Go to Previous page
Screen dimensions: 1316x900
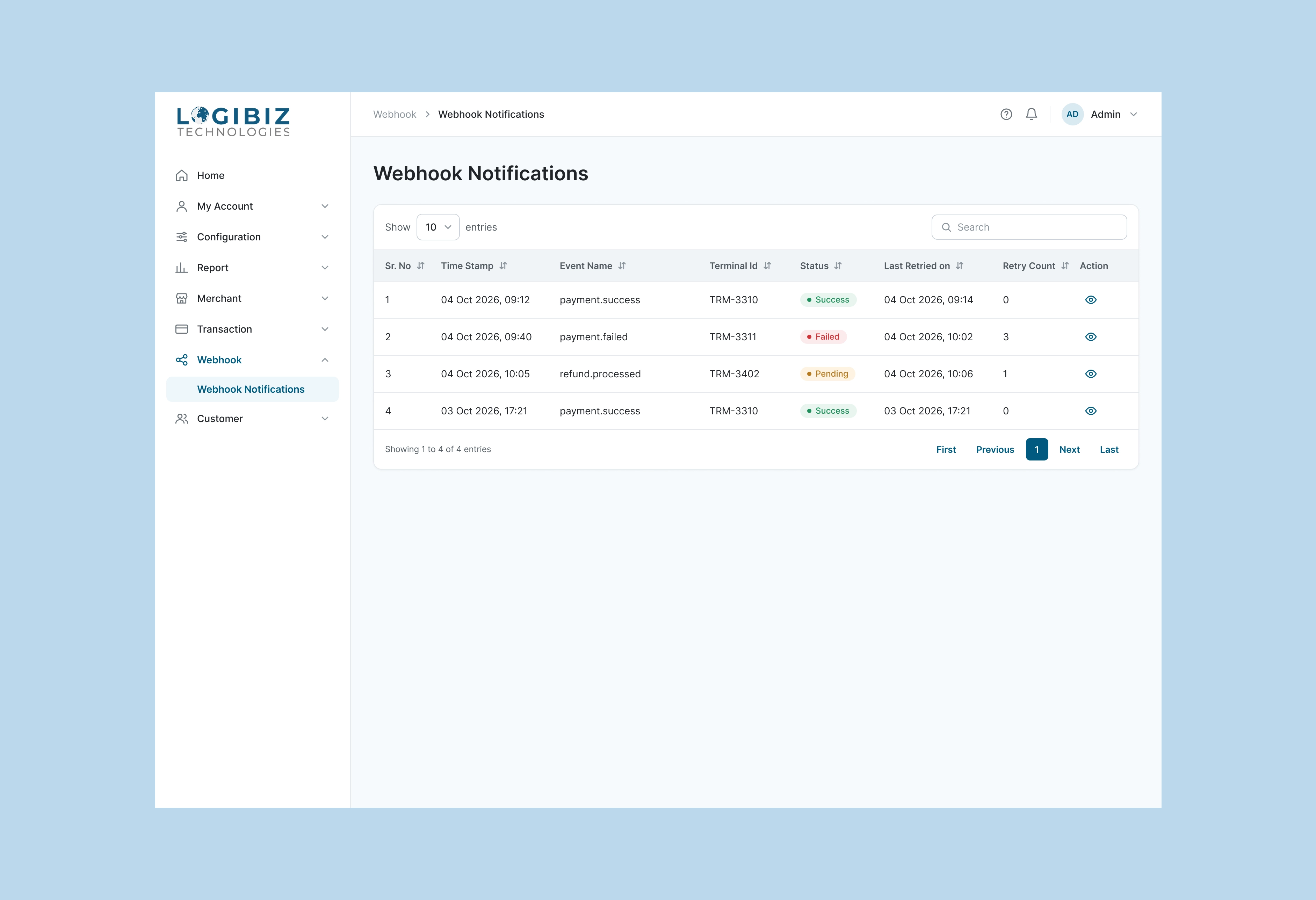(995, 449)
